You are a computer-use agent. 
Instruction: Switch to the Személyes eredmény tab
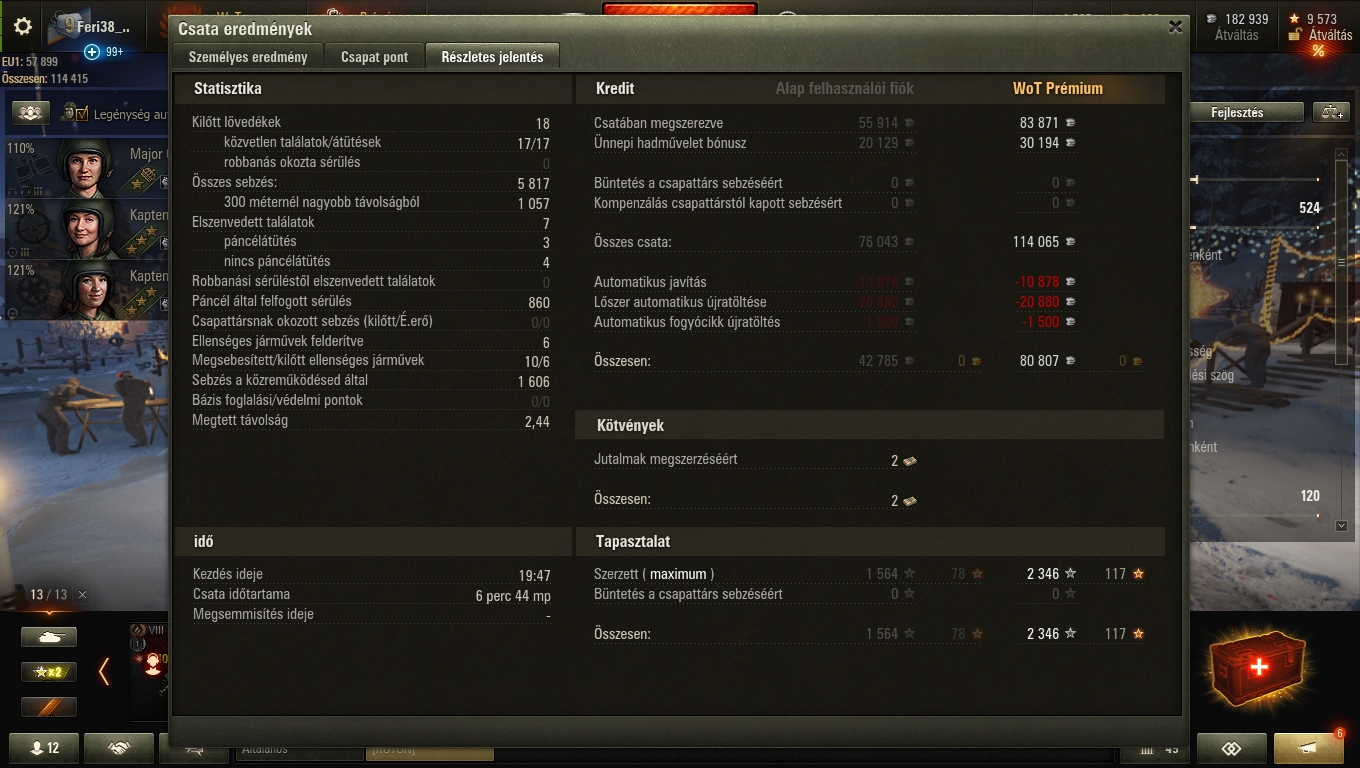[248, 57]
